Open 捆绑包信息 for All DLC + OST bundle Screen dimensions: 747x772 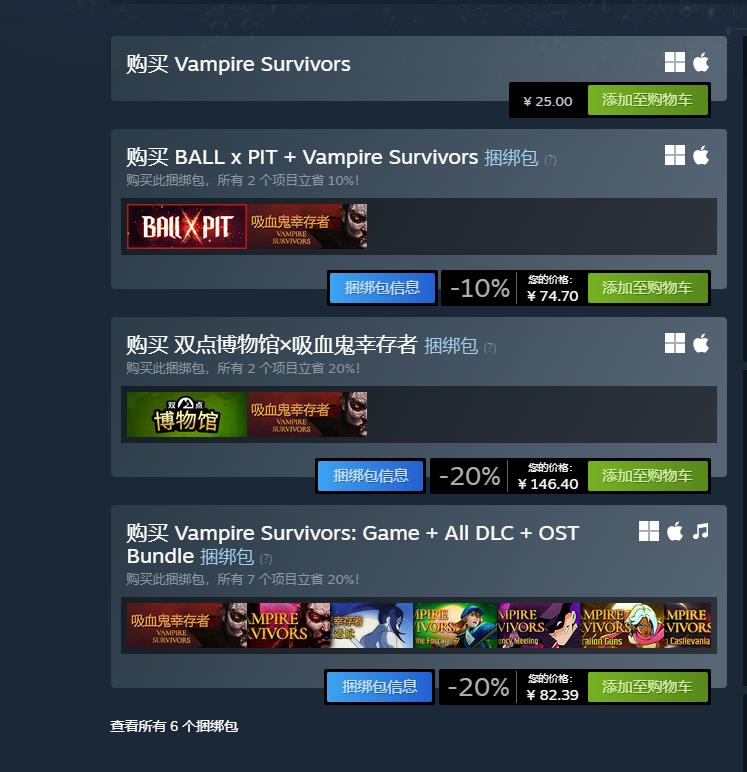379,687
